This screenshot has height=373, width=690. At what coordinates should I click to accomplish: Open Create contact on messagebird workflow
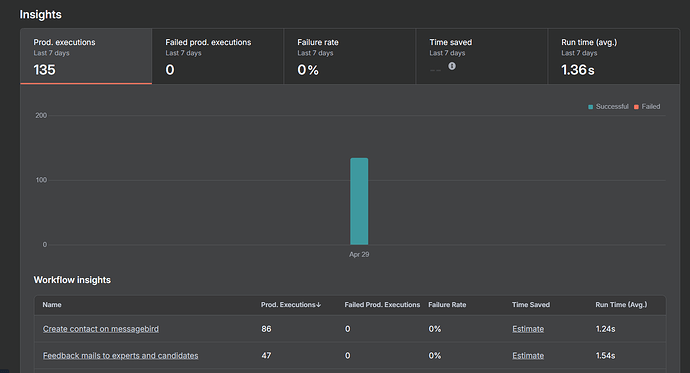(101, 329)
